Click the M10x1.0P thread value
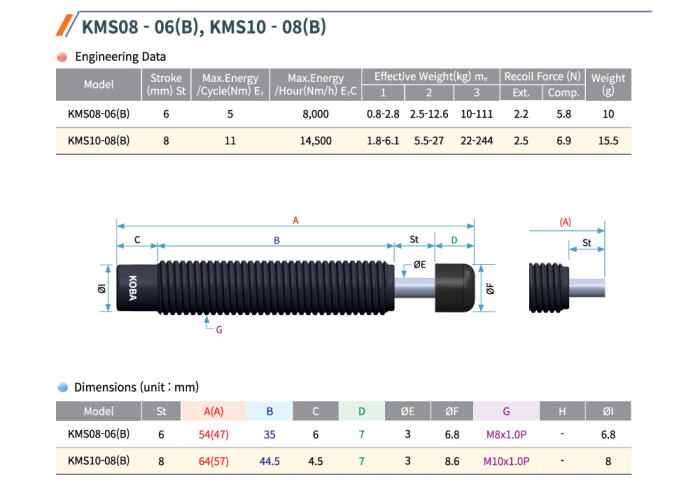 click(x=505, y=460)
